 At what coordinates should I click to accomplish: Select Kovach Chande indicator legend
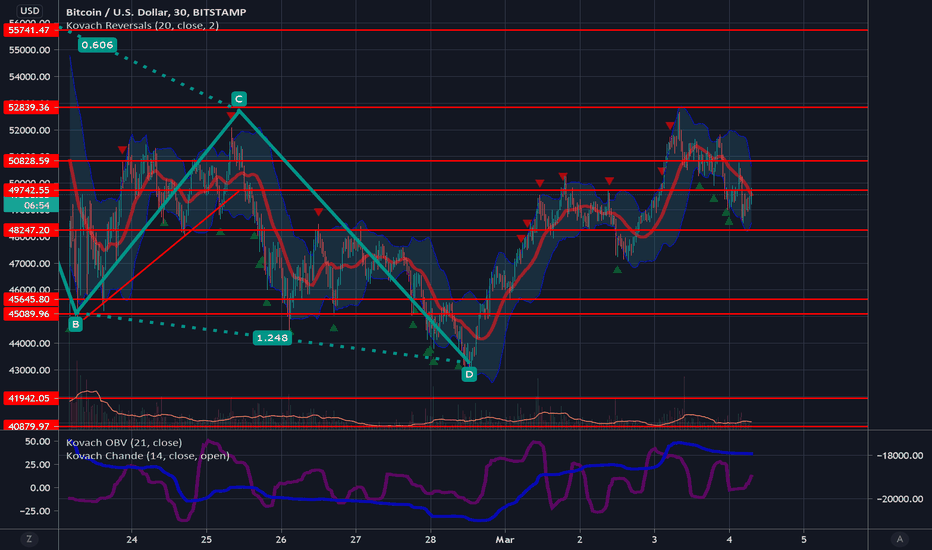[147, 456]
